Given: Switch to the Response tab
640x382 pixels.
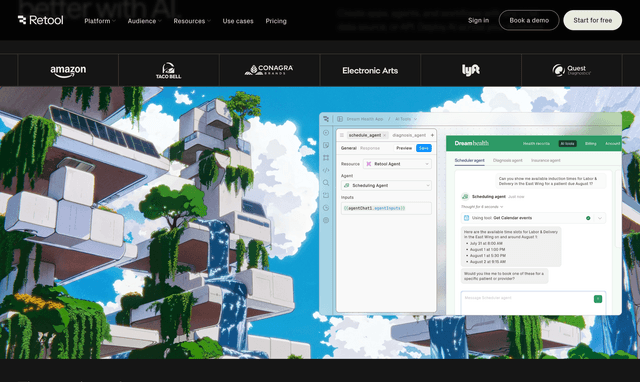Looking at the screenshot, I should point(370,148).
